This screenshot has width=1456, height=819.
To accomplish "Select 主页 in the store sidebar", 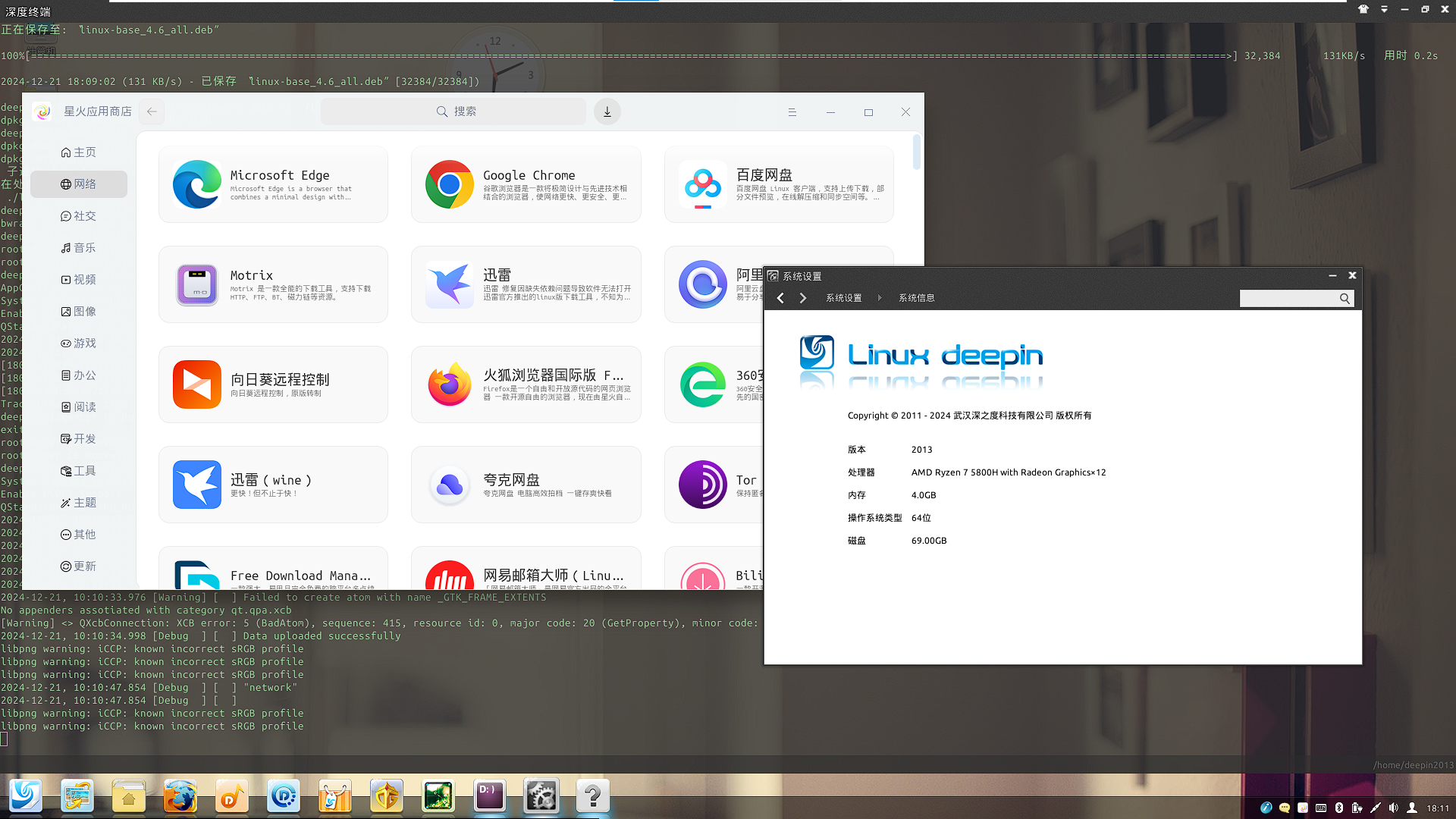I will (79, 152).
